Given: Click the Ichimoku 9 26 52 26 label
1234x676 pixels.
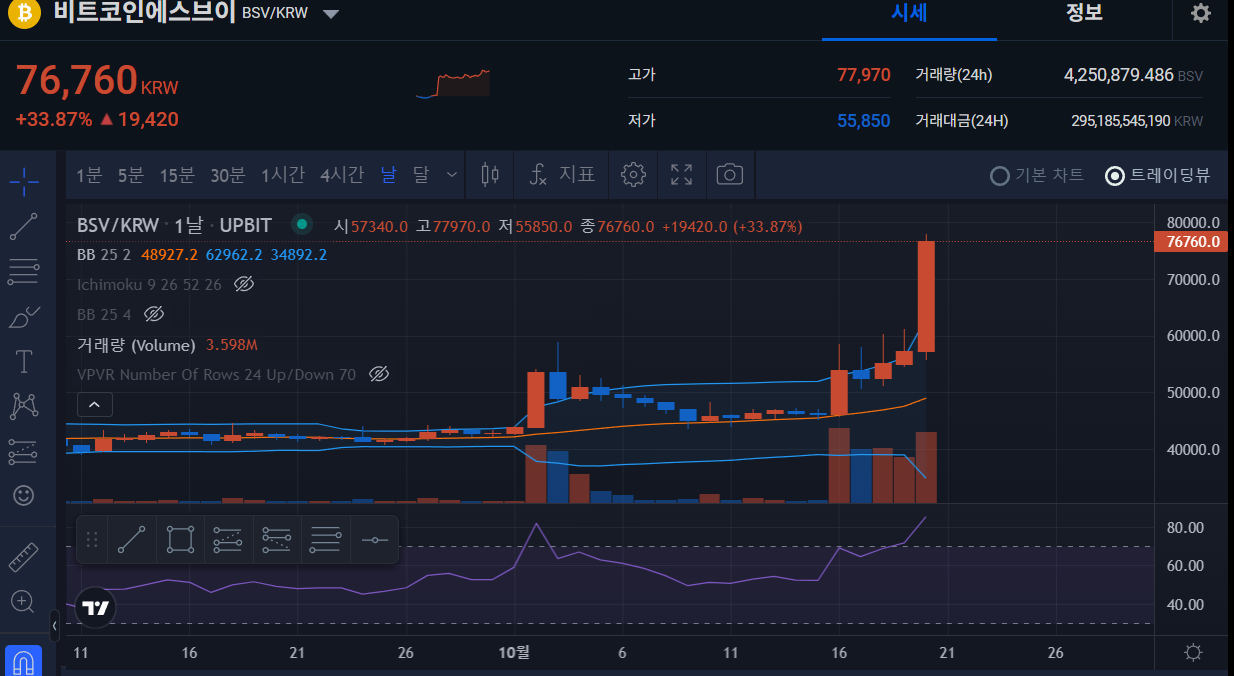Looking at the screenshot, I should [149, 285].
